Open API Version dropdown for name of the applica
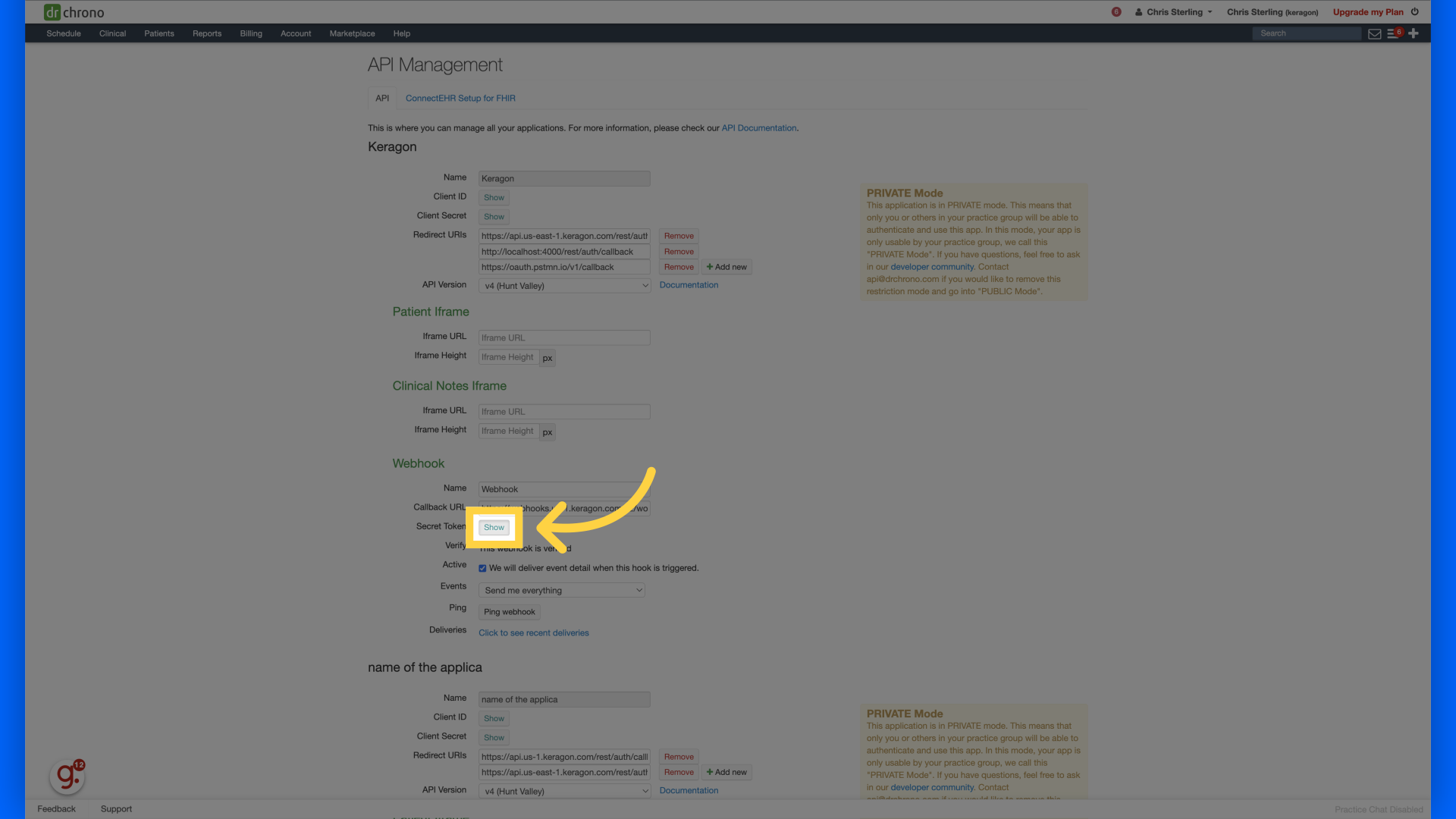The height and width of the screenshot is (819, 1456). [564, 791]
